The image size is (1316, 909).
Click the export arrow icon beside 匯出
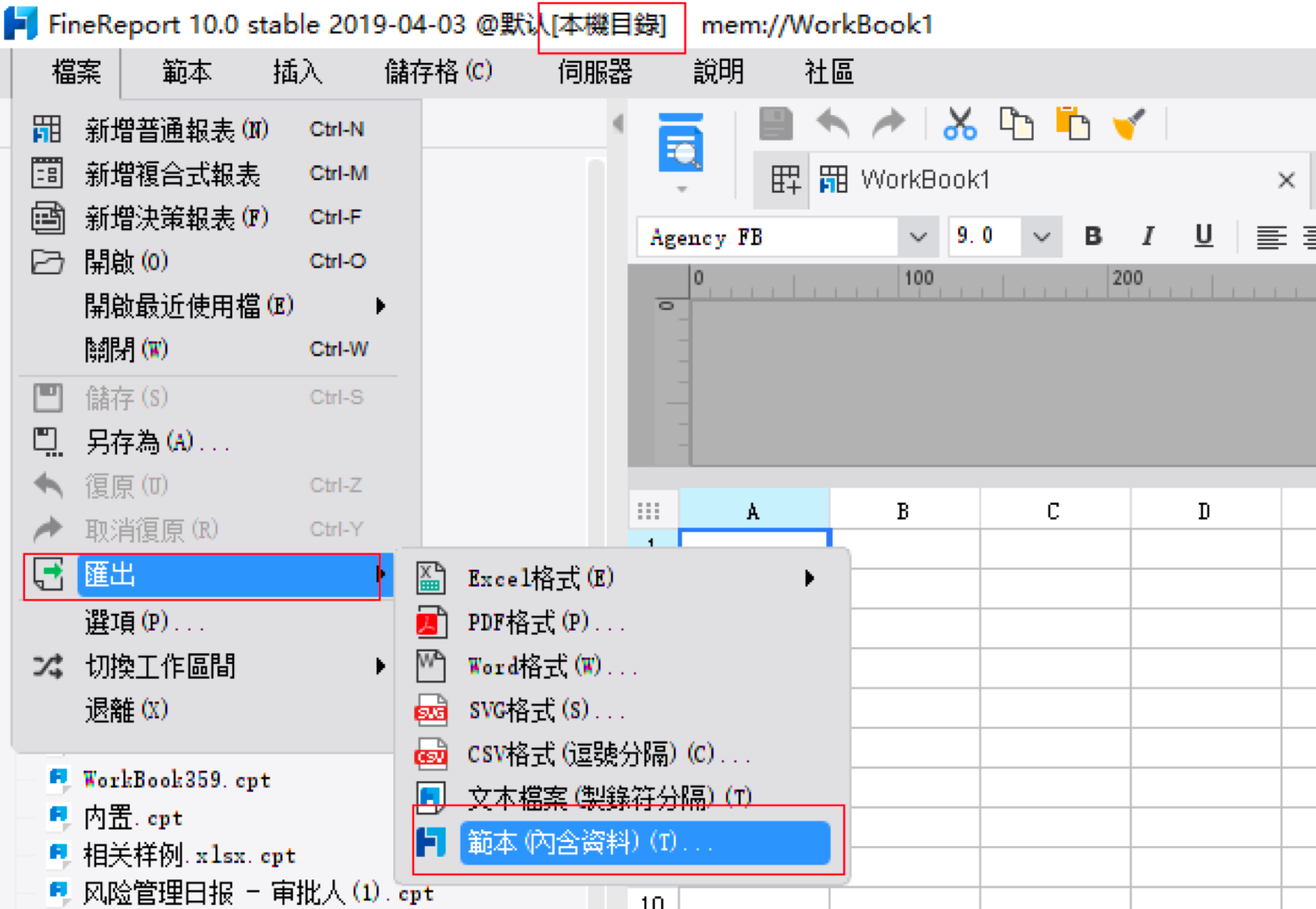[x=48, y=574]
